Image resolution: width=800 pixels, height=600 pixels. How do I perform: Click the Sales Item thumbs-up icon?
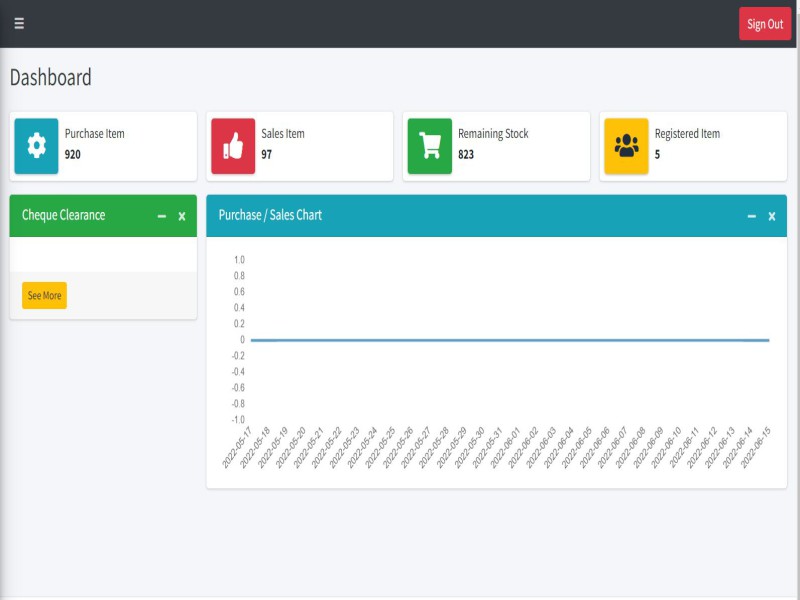pos(233,146)
